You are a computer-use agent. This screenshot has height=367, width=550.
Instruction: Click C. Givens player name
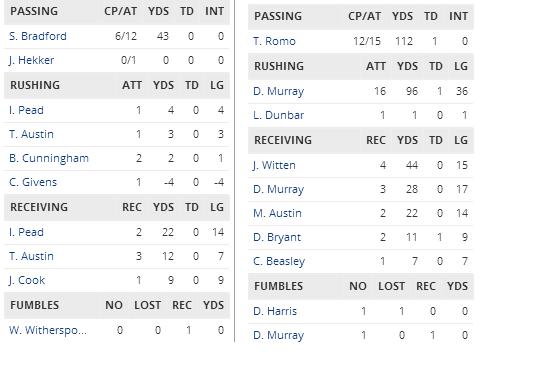pyautogui.click(x=33, y=182)
